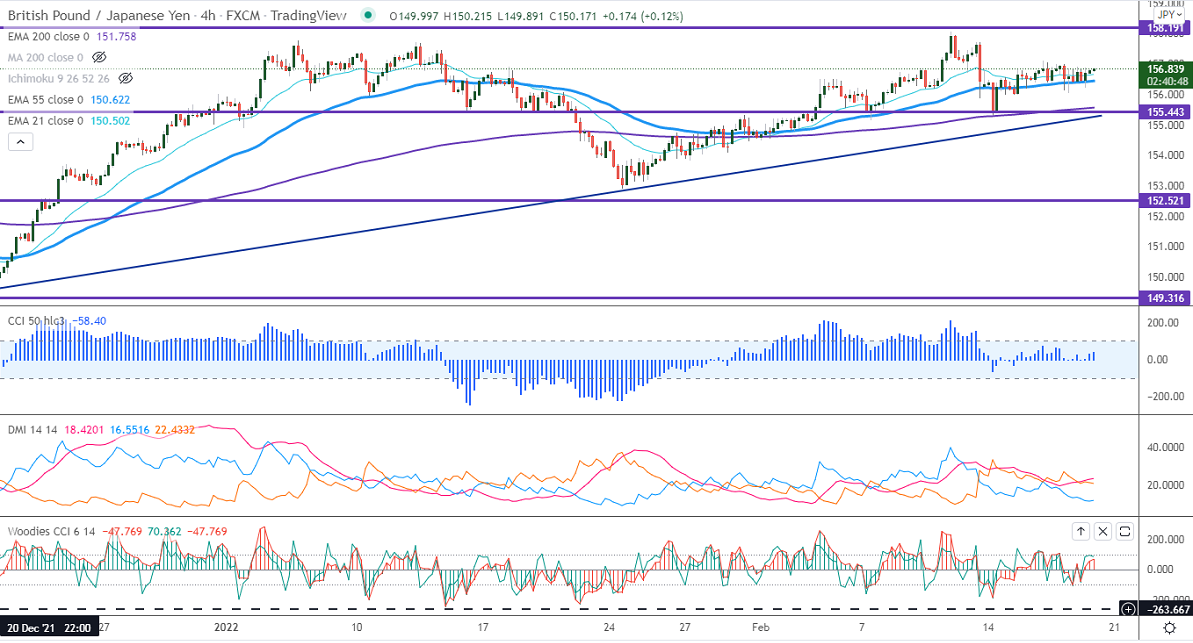Open the JPY currency dropdown
The image size is (1193, 643).
click(x=1168, y=14)
